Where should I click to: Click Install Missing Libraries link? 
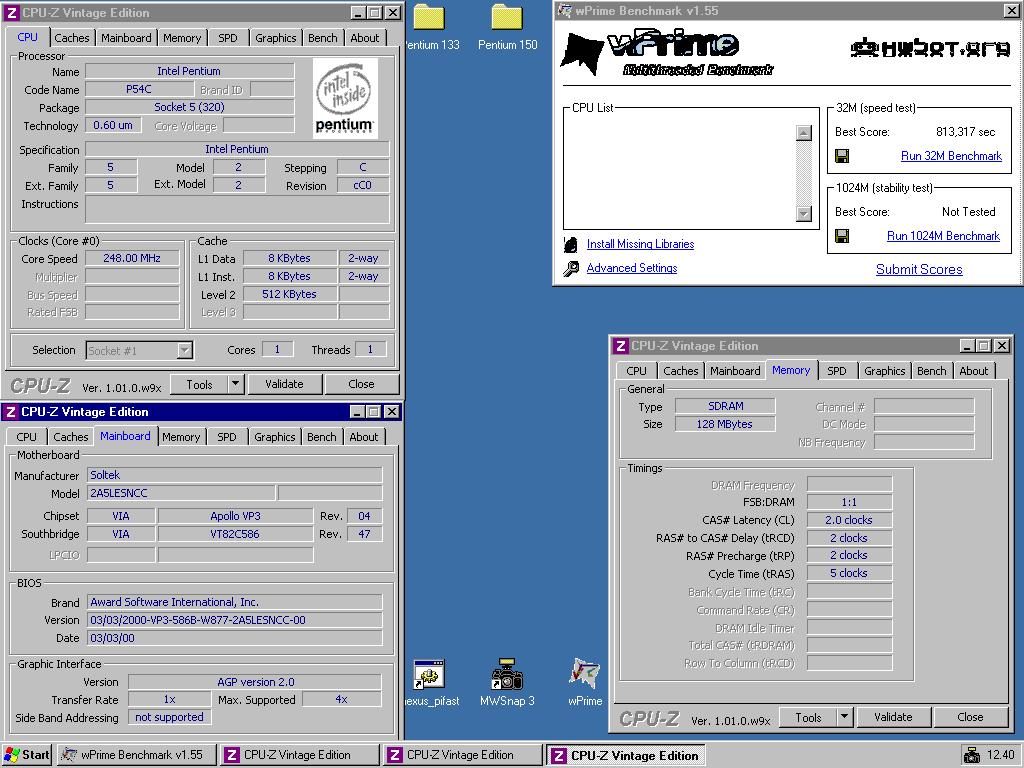click(640, 244)
